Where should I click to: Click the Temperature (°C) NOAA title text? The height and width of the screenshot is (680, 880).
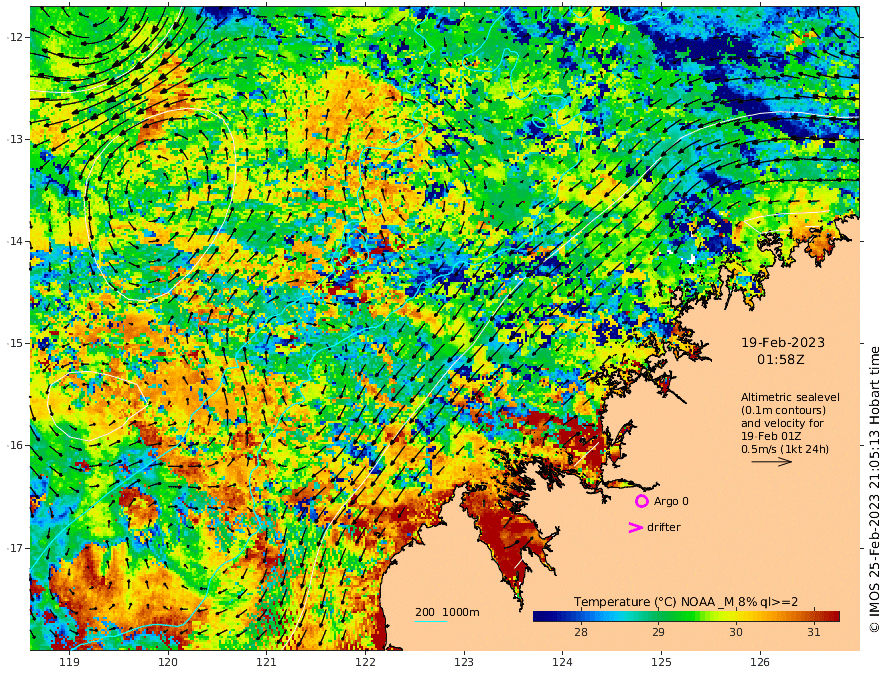[x=686, y=602]
